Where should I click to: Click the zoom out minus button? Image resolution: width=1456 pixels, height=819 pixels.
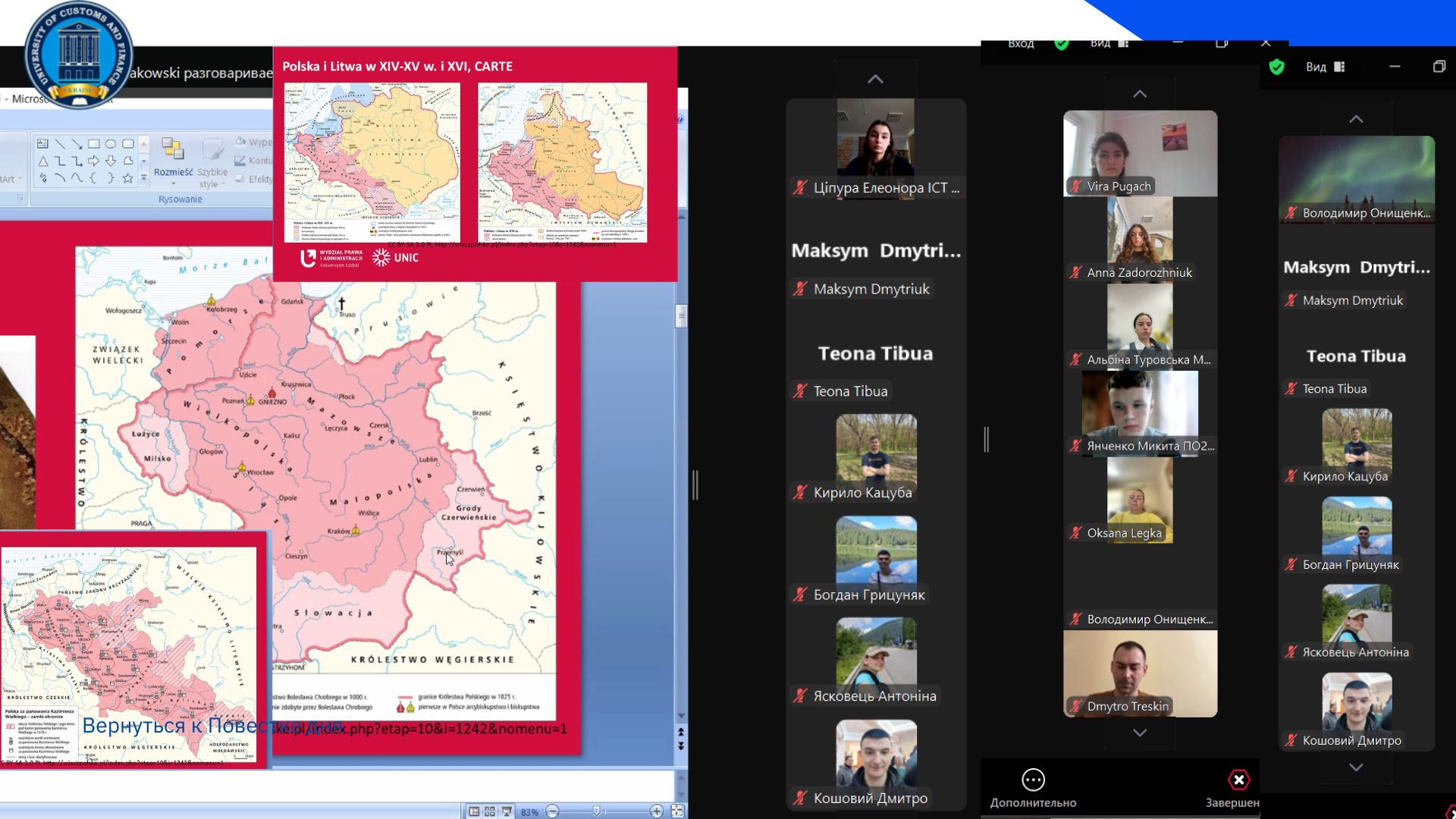[x=553, y=811]
